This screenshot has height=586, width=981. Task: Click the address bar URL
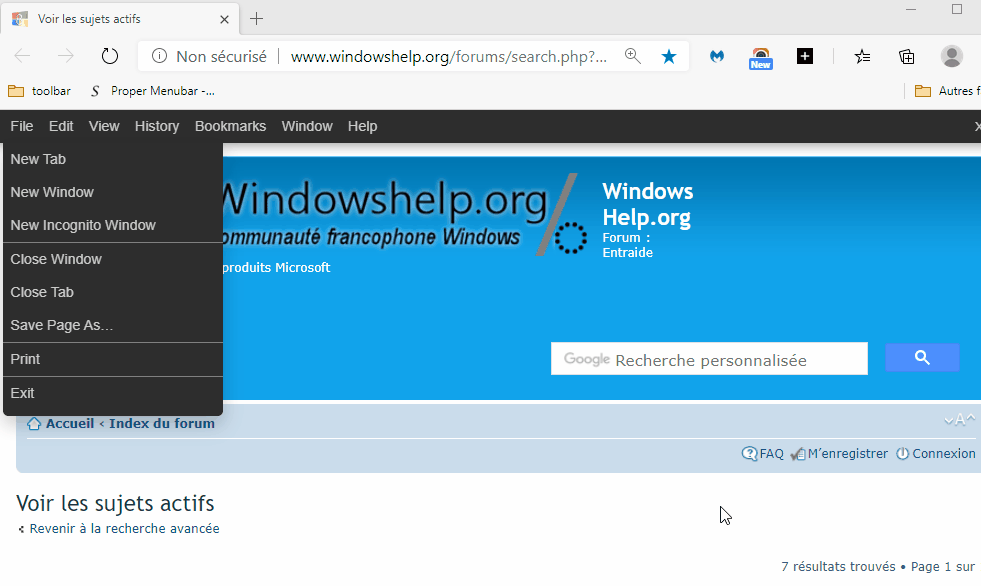[449, 57]
